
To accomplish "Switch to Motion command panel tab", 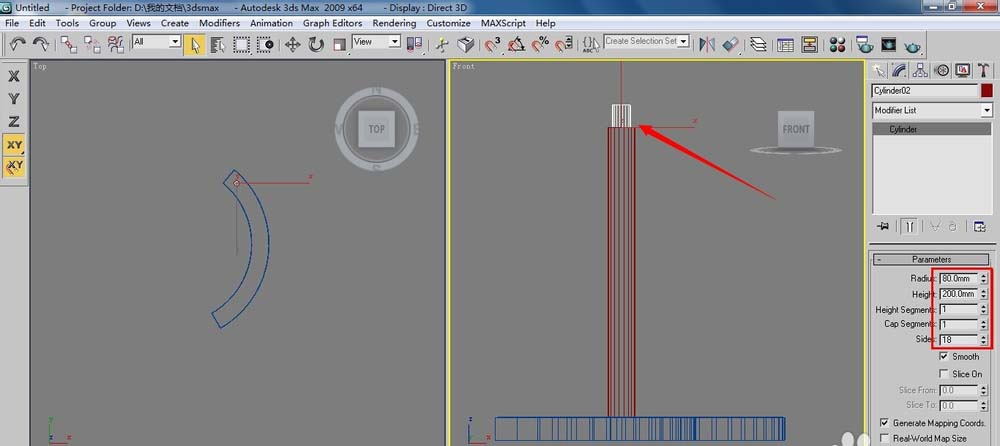I will pos(941,70).
